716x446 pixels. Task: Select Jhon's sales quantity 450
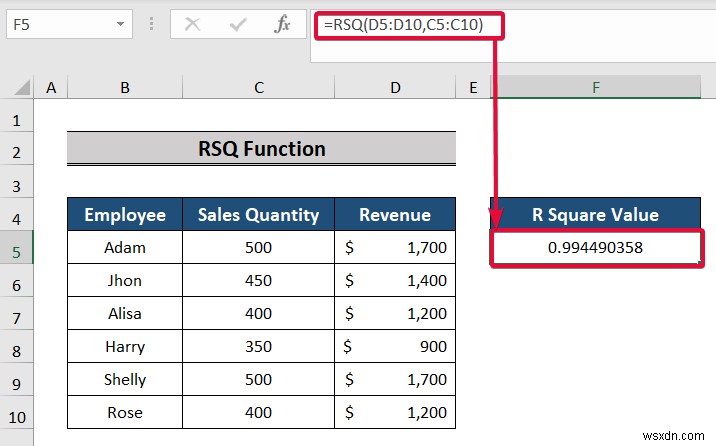258,280
